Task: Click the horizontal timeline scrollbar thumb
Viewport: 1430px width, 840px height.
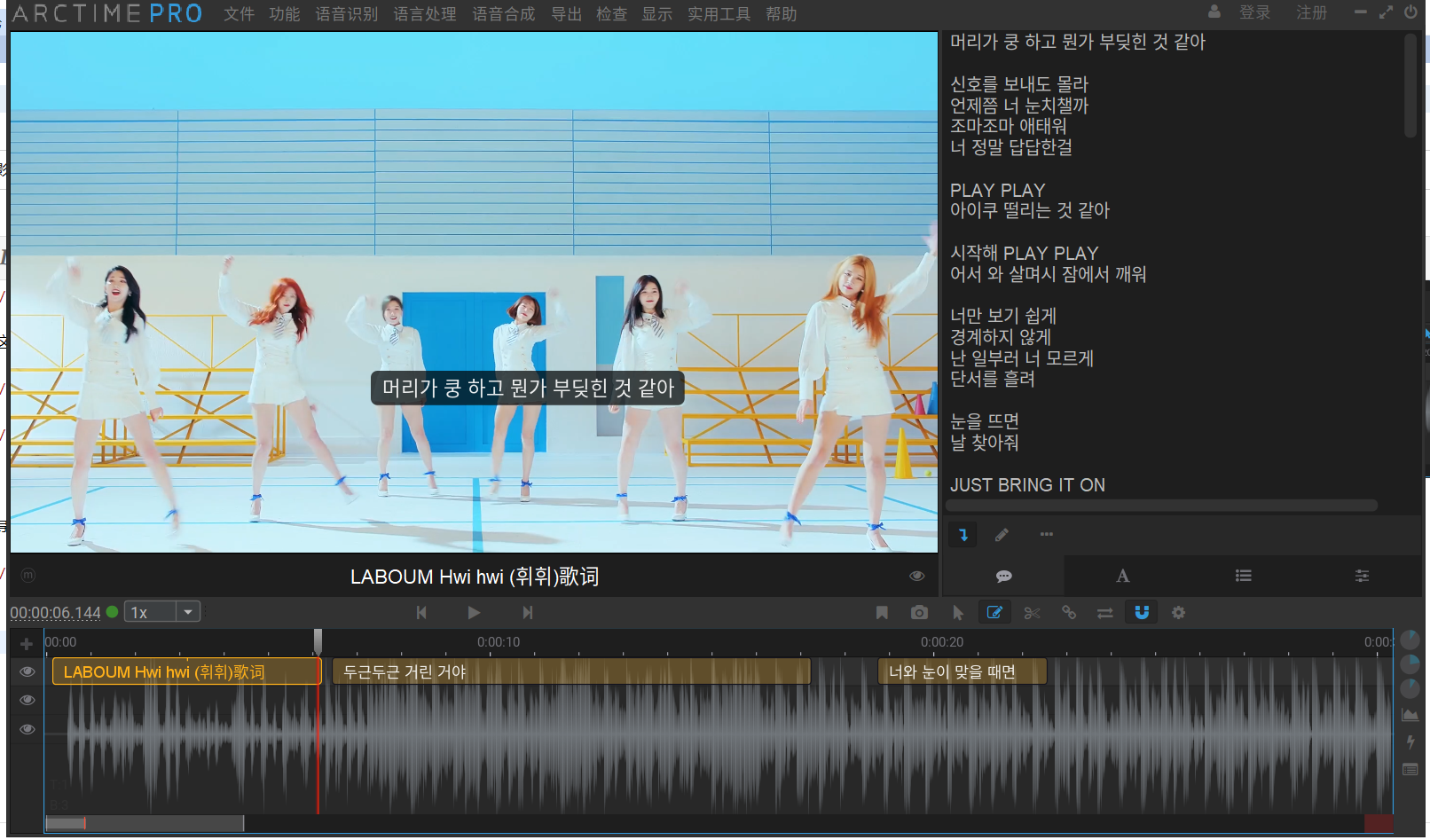Action: [145, 823]
